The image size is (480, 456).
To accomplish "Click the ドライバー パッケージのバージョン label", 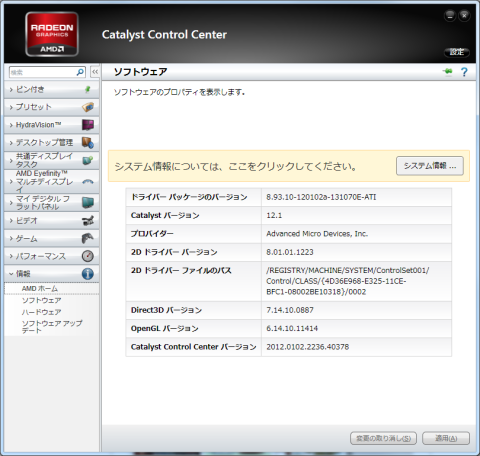I will coord(189,197).
